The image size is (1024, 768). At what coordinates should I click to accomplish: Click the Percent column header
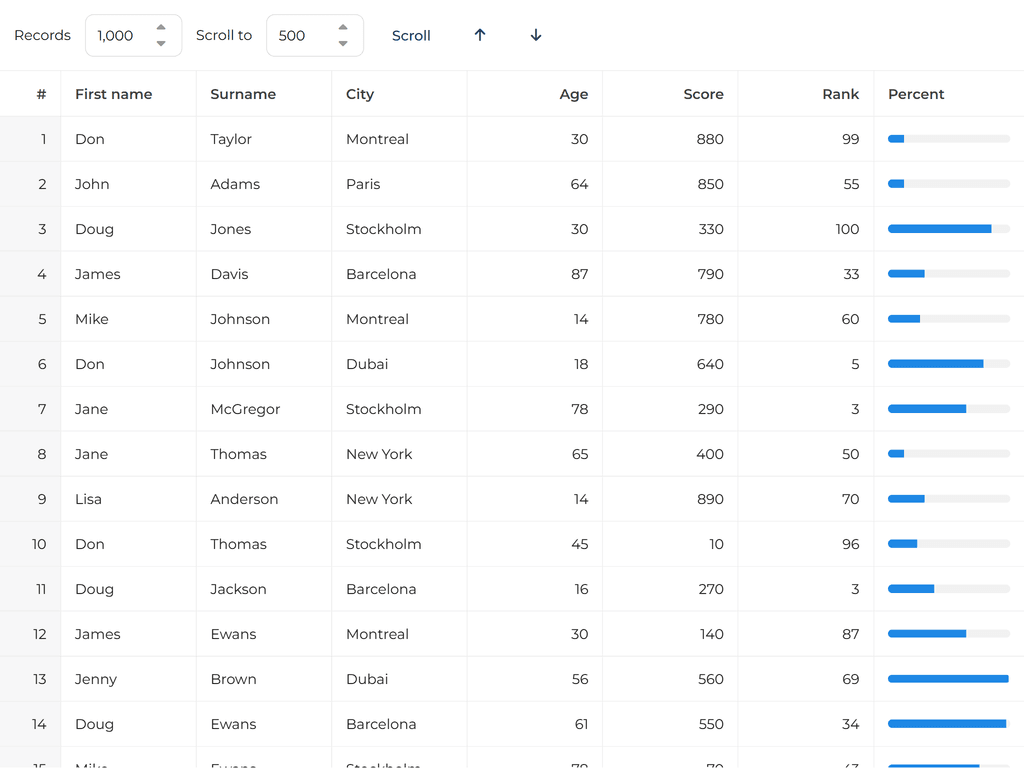tap(916, 94)
